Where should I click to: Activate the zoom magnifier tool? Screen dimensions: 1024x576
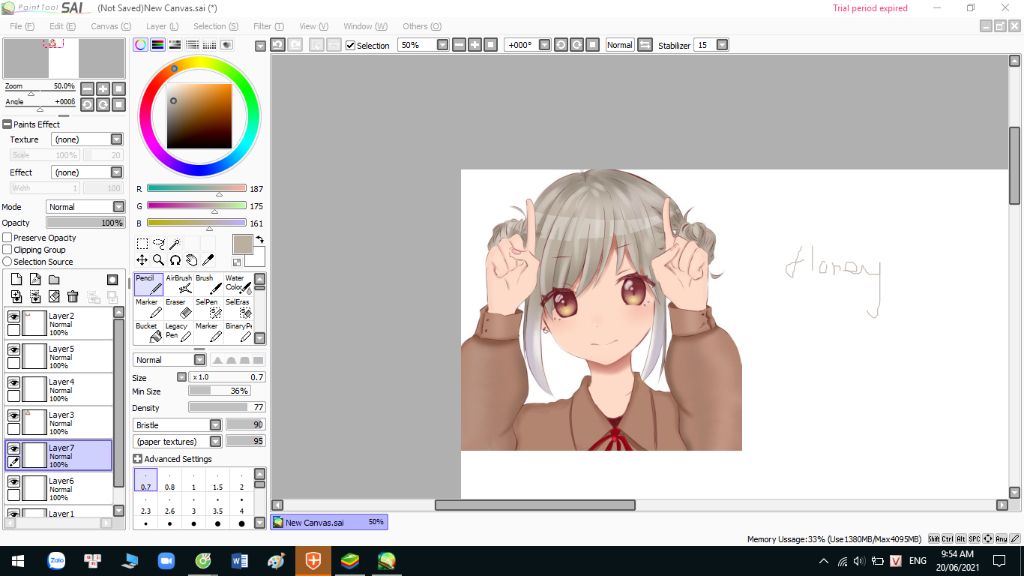tap(159, 260)
